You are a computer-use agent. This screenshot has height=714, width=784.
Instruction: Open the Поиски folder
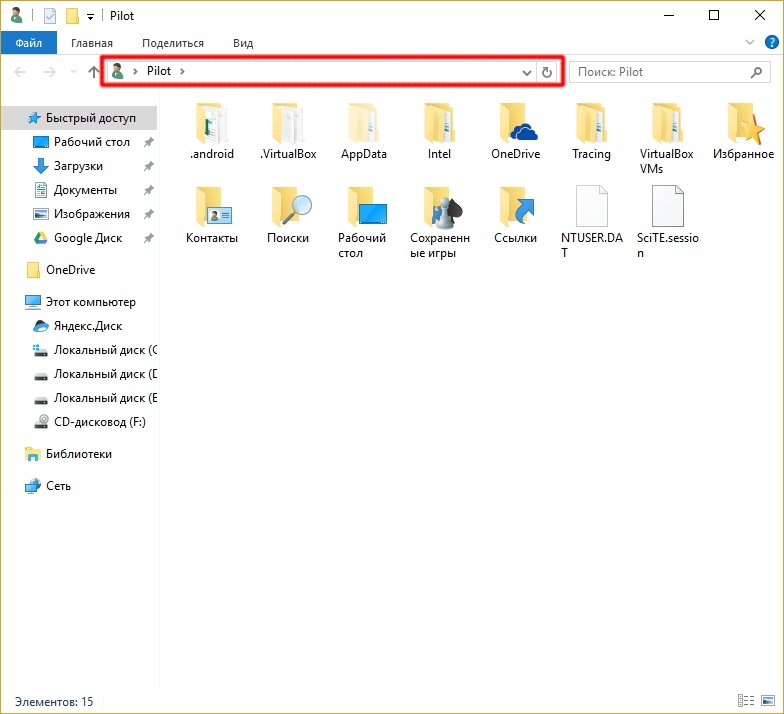[288, 215]
